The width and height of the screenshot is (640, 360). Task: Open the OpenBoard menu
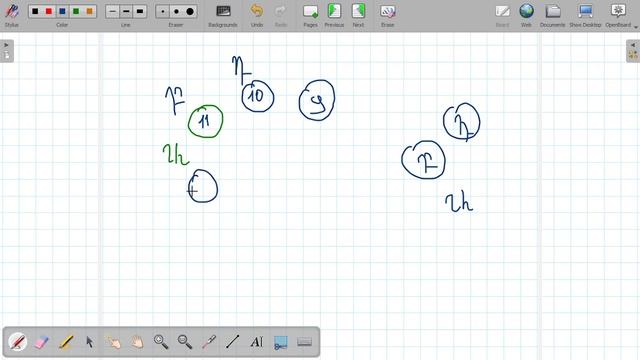618,15
